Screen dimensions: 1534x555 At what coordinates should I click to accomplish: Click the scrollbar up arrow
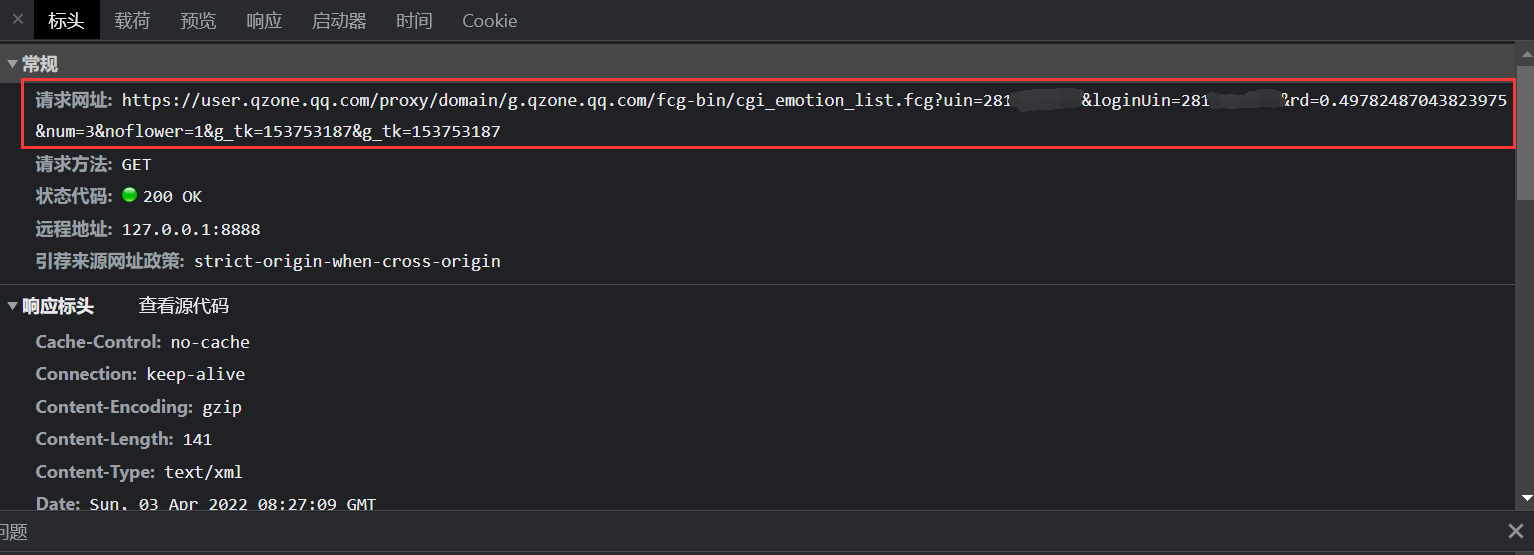pos(1525,52)
